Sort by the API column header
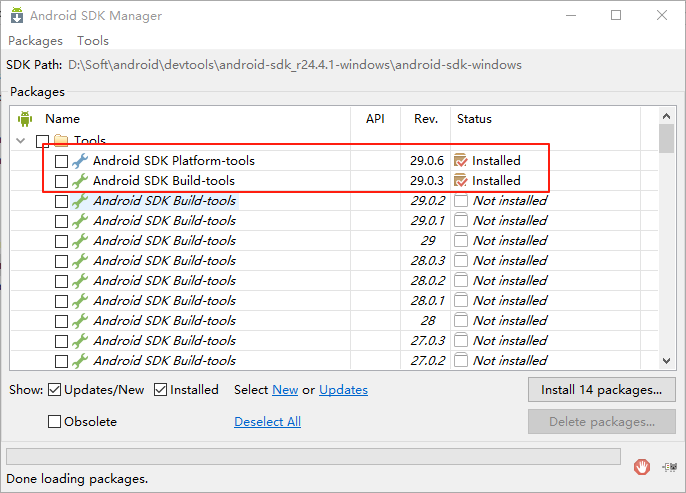The image size is (686, 493). [x=375, y=119]
